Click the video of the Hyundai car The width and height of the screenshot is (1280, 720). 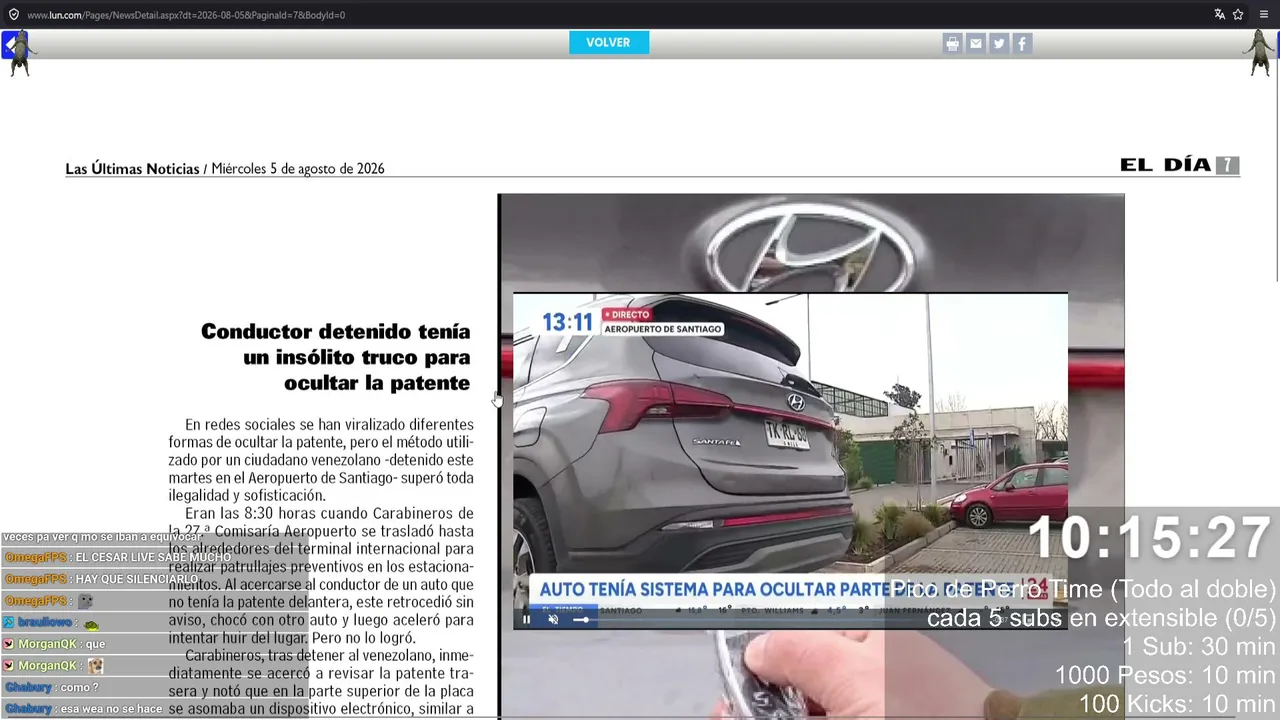(x=790, y=461)
